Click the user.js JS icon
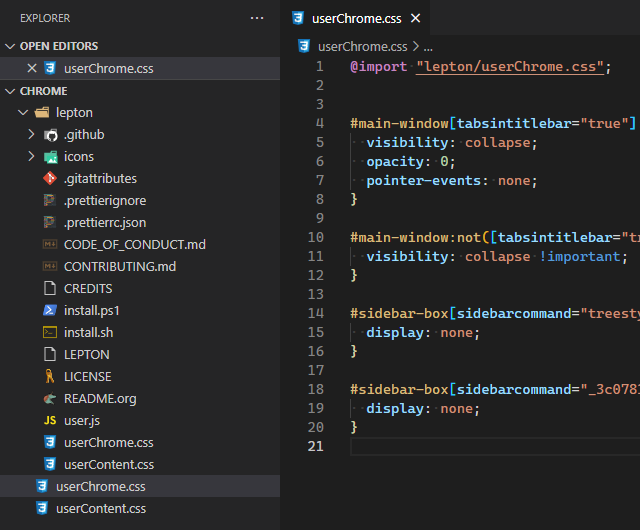640x530 pixels. pos(50,421)
